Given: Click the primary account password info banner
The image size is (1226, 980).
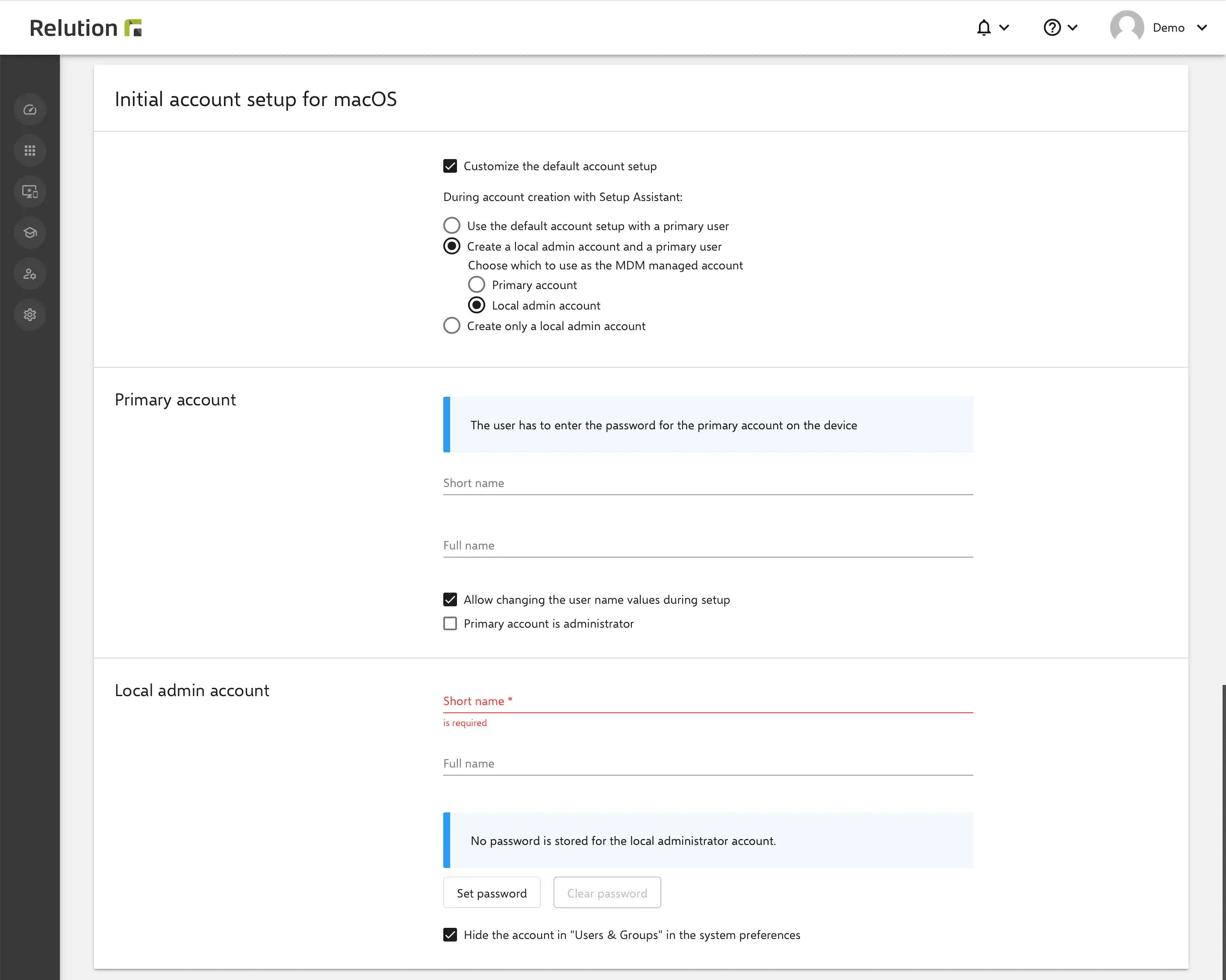Looking at the screenshot, I should pos(708,425).
